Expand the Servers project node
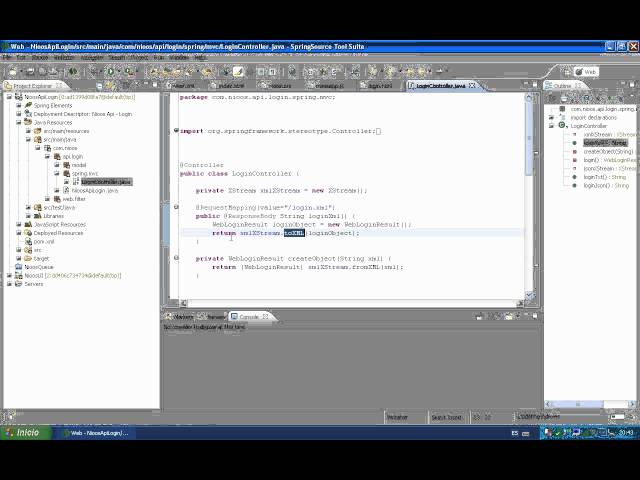This screenshot has height=480, width=640. (x=9, y=284)
